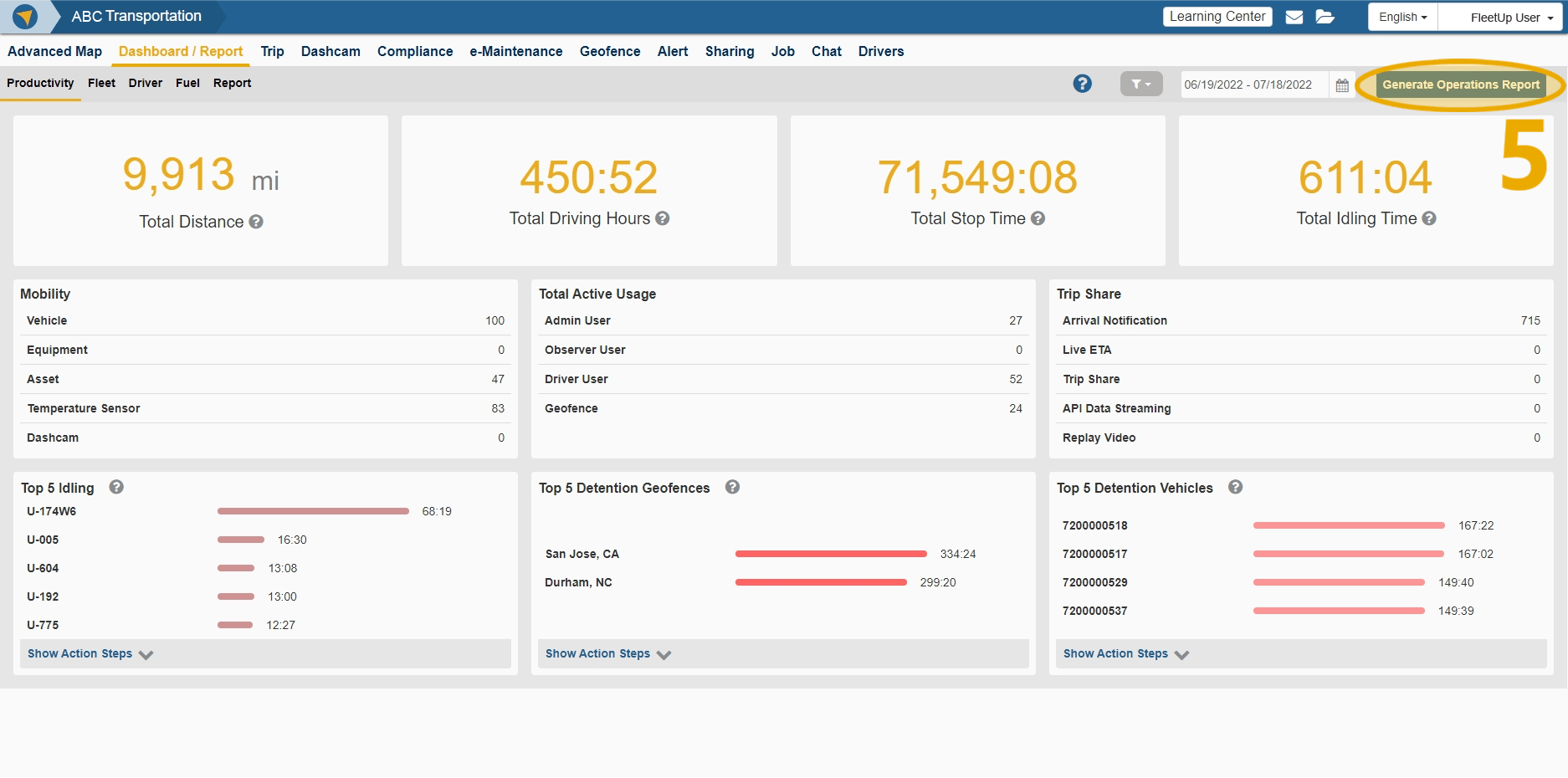Click the Temperature Sensor row
The image size is (1568, 778).
pos(265,408)
